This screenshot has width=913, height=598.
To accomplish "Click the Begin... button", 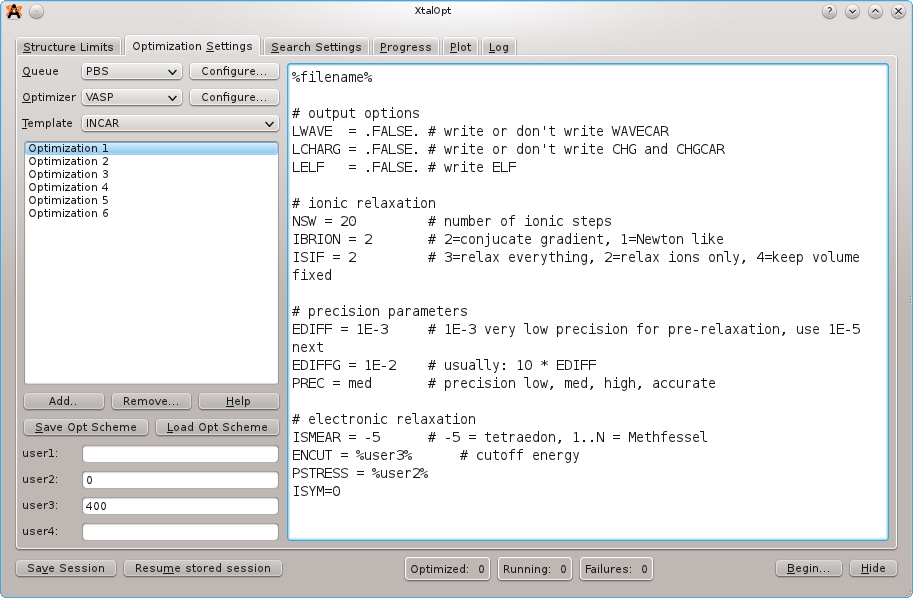I will coord(809,568).
